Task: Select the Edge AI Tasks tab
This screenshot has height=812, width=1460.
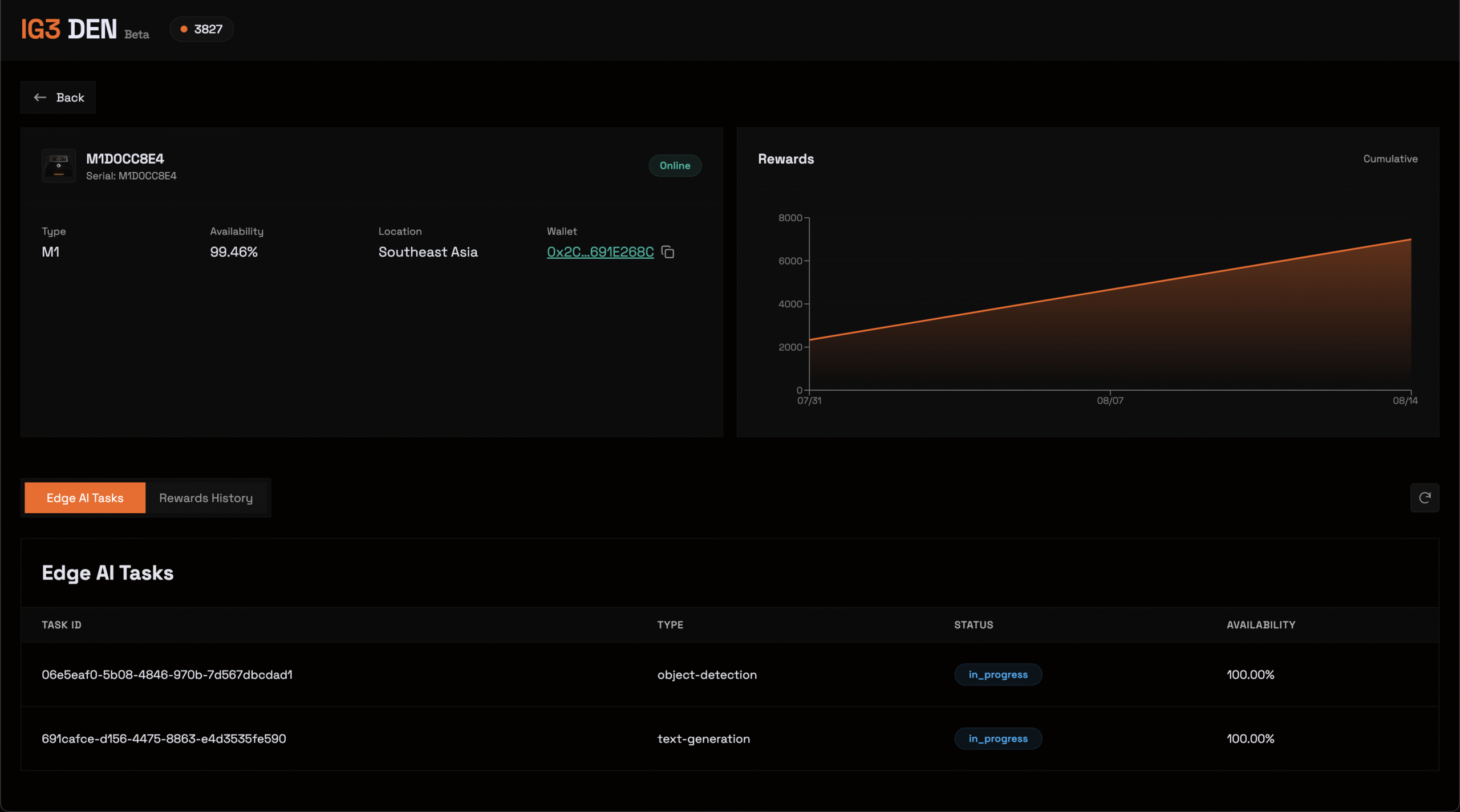Action: tap(85, 498)
